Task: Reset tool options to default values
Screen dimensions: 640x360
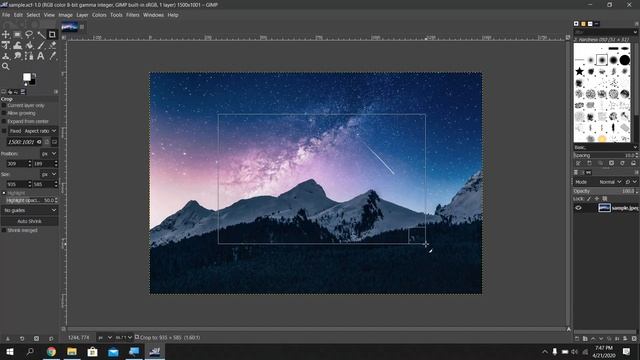Action: click(x=51, y=338)
